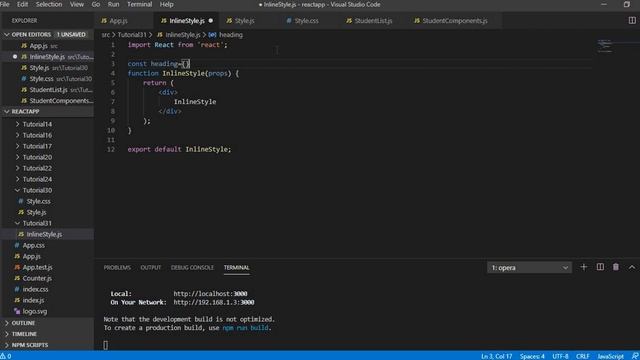Viewport: 640px width, 360px height.
Task: Expand the Tutorial17 folder
Action: pyautogui.click(x=17, y=146)
